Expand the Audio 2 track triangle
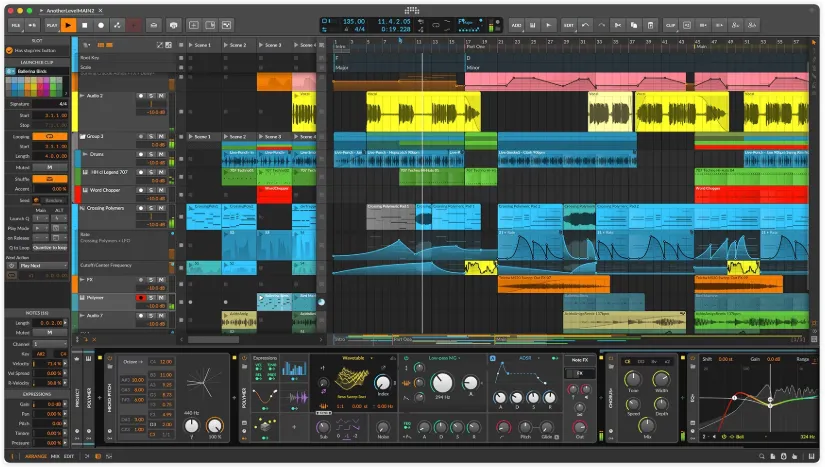Image resolution: width=825 pixels, height=467 pixels. click(x=82, y=96)
